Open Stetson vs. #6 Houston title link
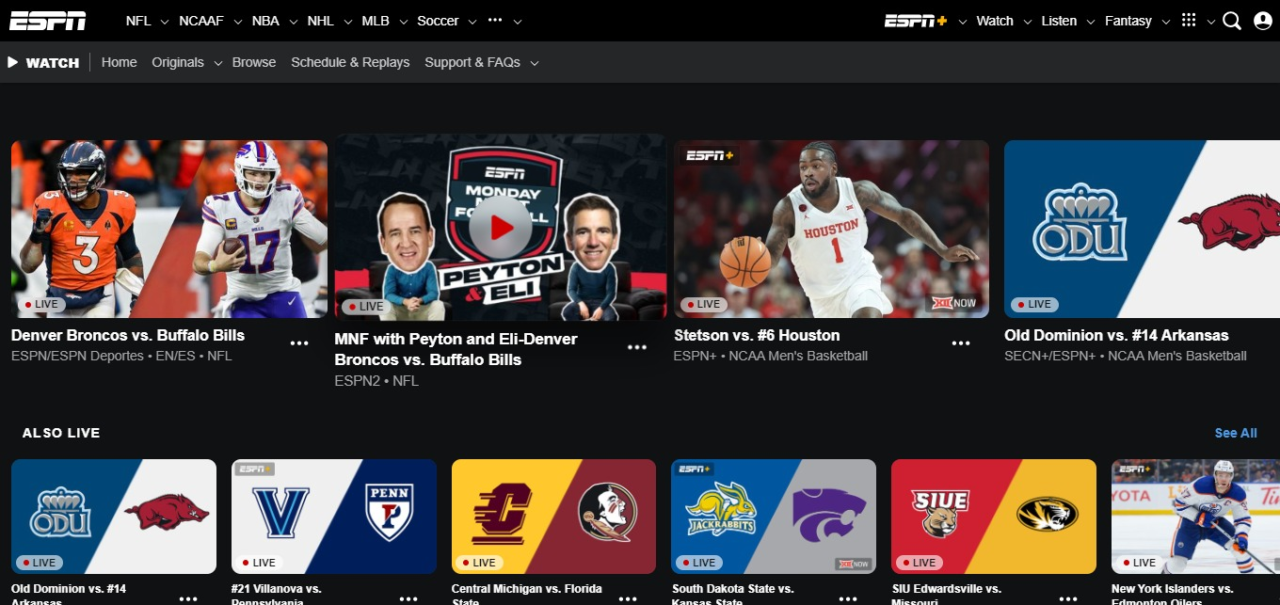 coord(757,335)
